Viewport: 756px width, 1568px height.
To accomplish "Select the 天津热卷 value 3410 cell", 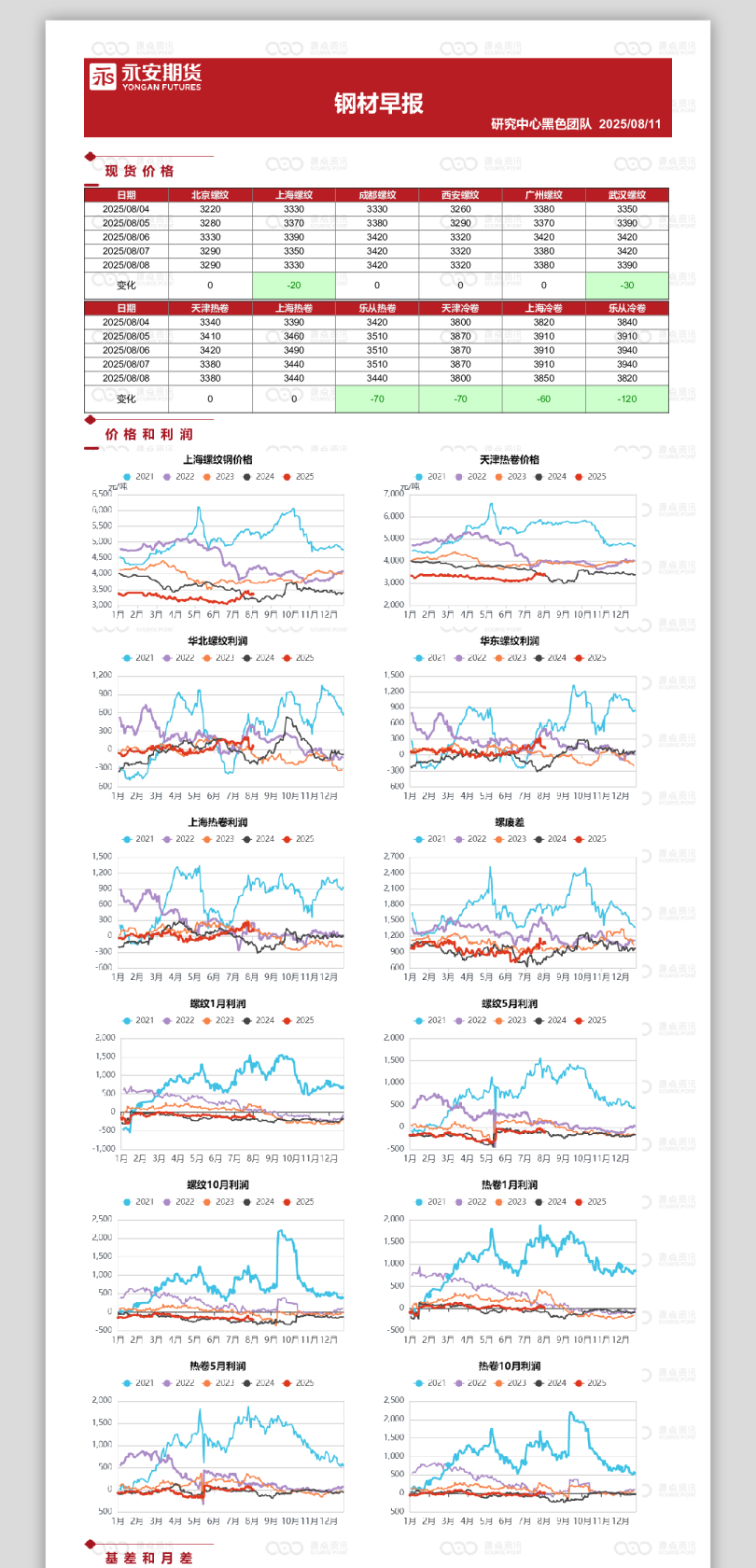I will [x=210, y=336].
